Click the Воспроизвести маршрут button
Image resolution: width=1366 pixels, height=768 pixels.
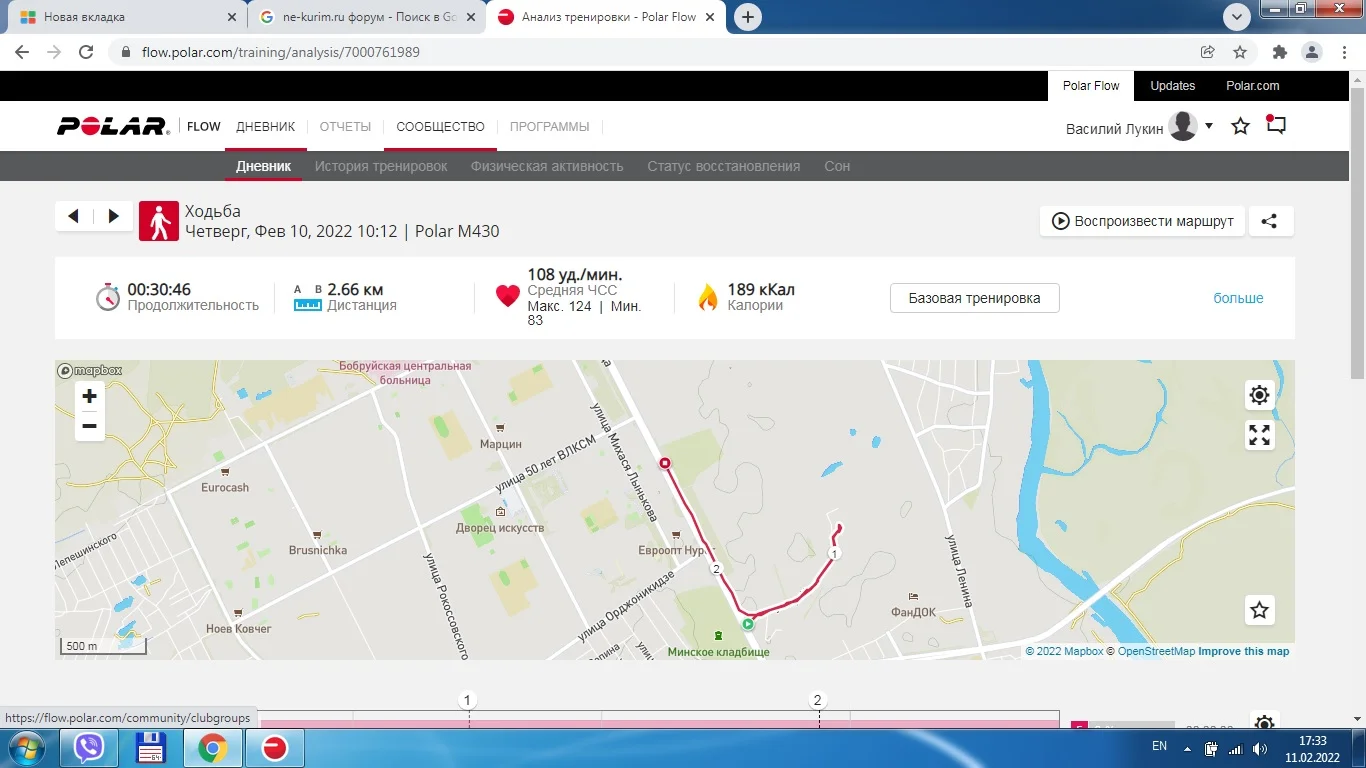1142,221
